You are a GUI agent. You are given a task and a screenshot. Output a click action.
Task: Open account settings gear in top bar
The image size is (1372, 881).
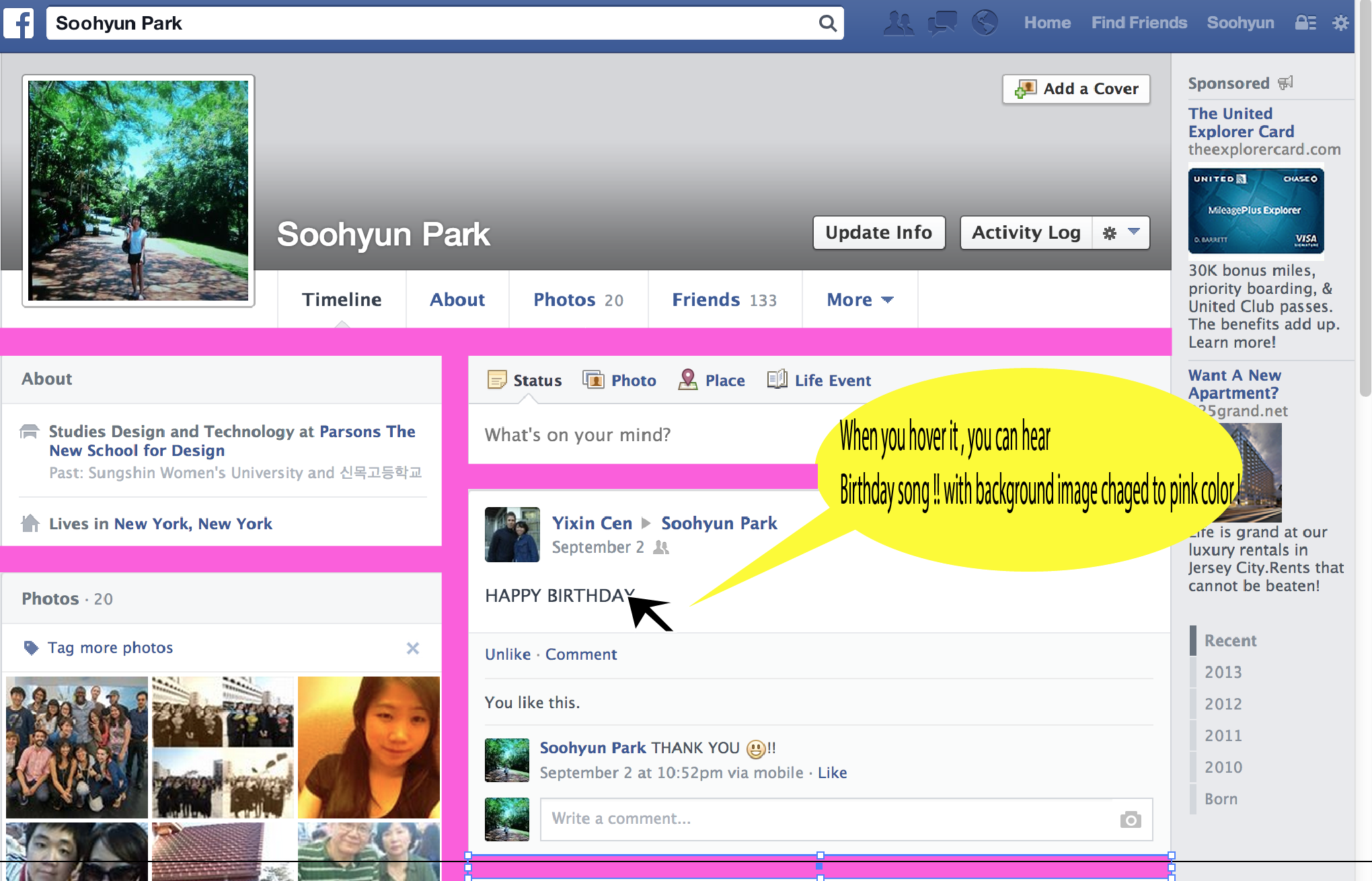(x=1340, y=23)
